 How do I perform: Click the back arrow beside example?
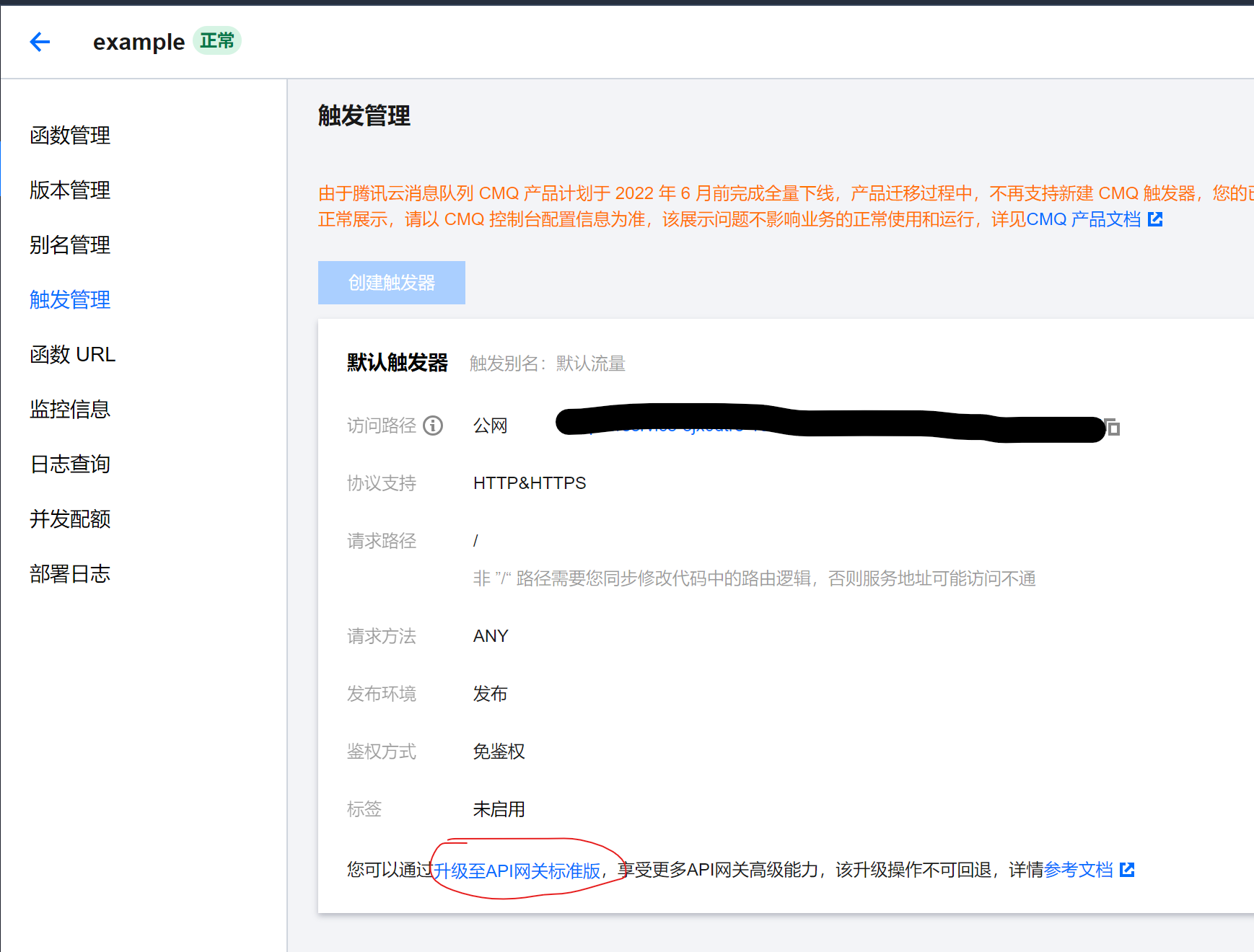[40, 42]
